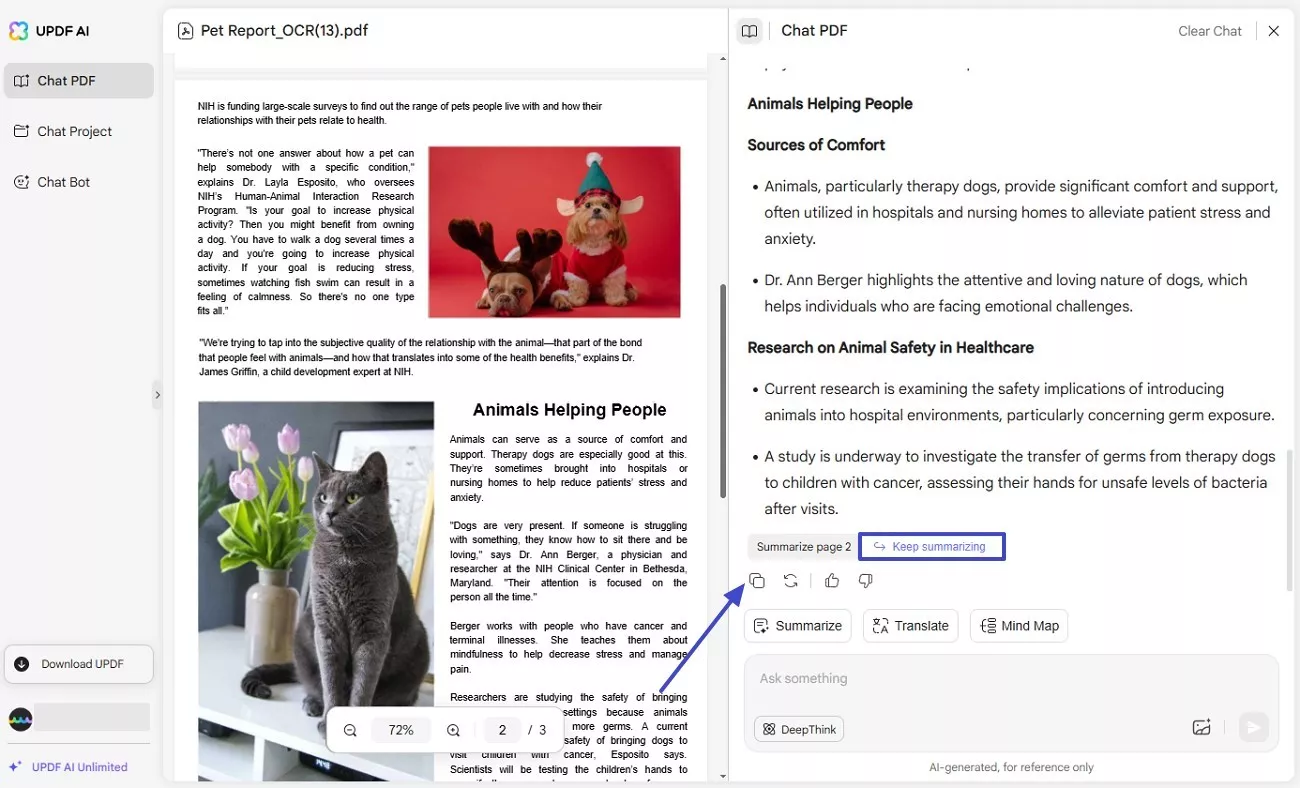Click the Keep summarizing suggestion
This screenshot has width=1300, height=788.
(x=931, y=547)
